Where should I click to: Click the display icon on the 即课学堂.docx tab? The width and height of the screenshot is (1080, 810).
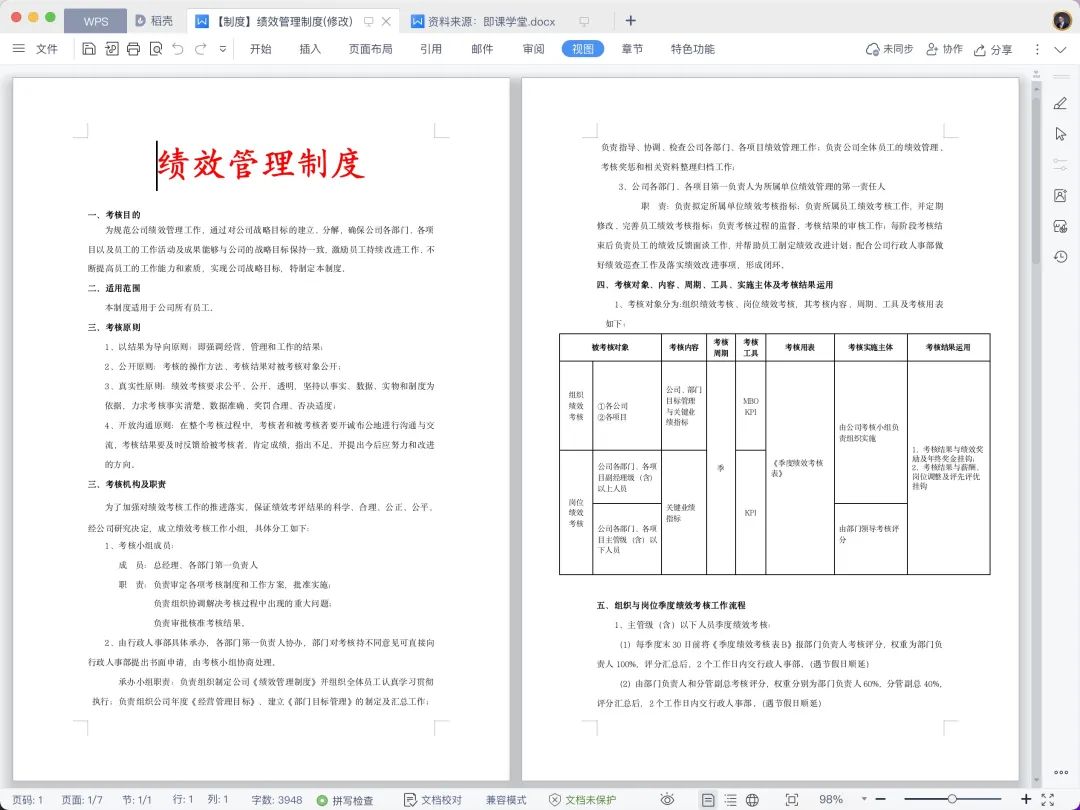(584, 21)
